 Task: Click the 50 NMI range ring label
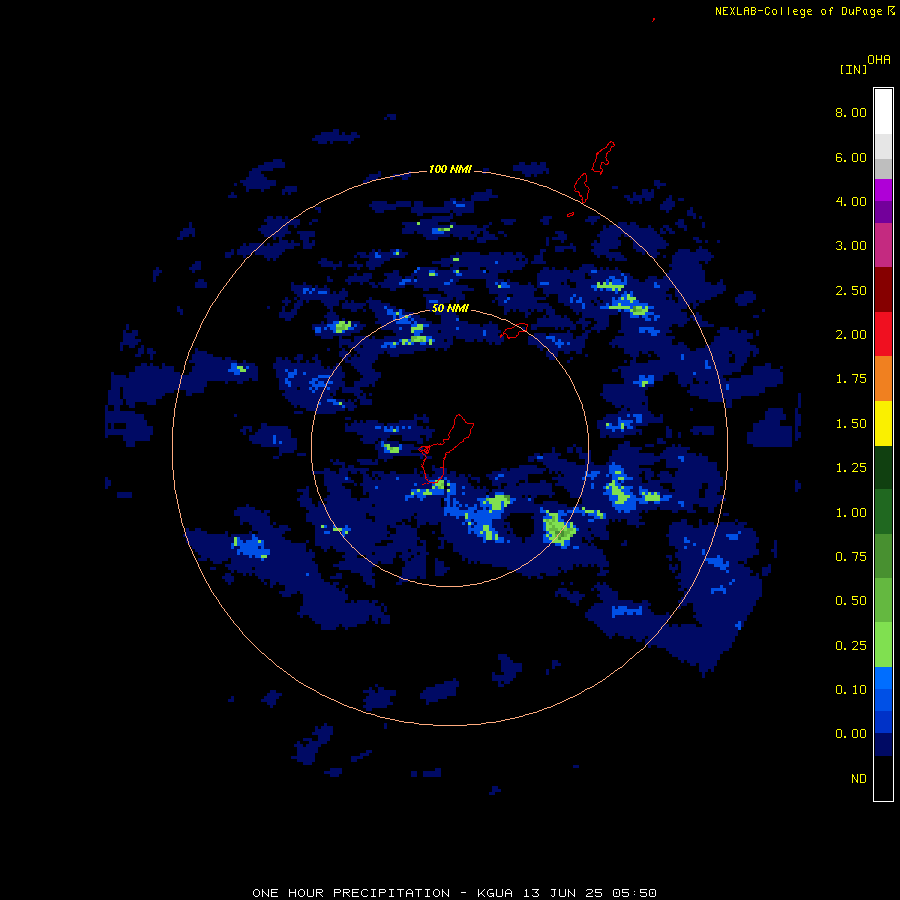(450, 308)
